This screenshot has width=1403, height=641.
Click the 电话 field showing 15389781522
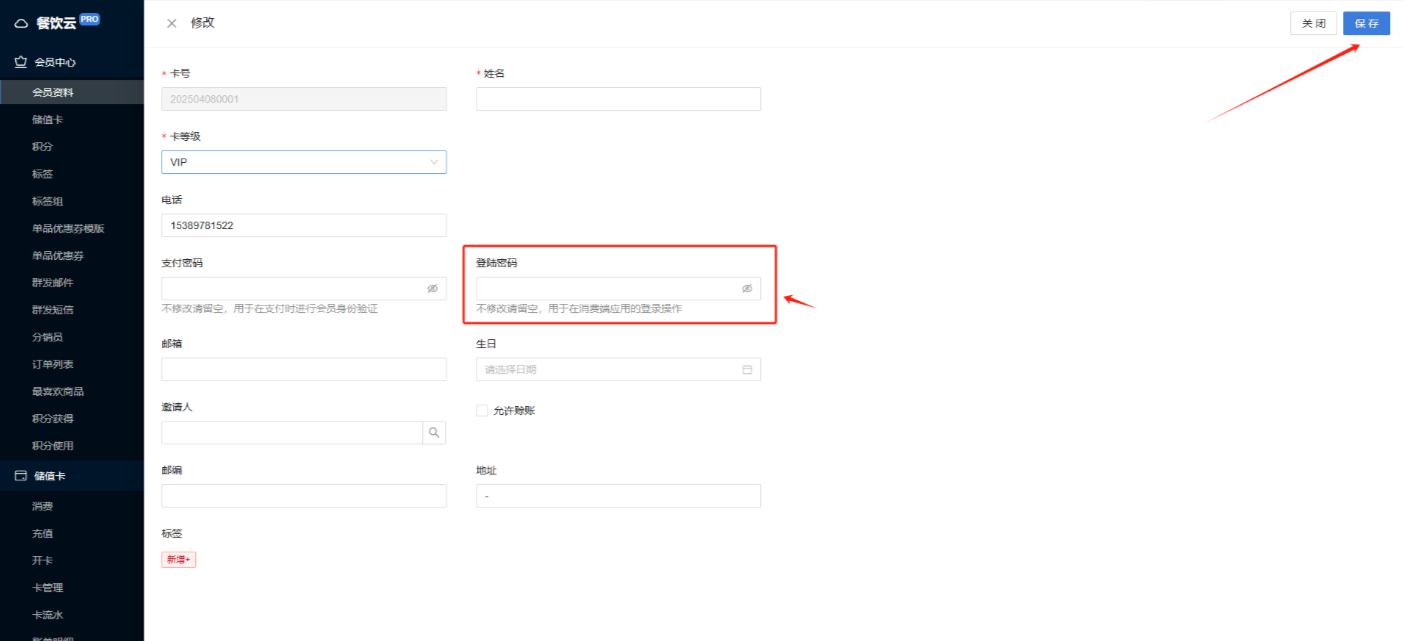pyautogui.click(x=304, y=225)
